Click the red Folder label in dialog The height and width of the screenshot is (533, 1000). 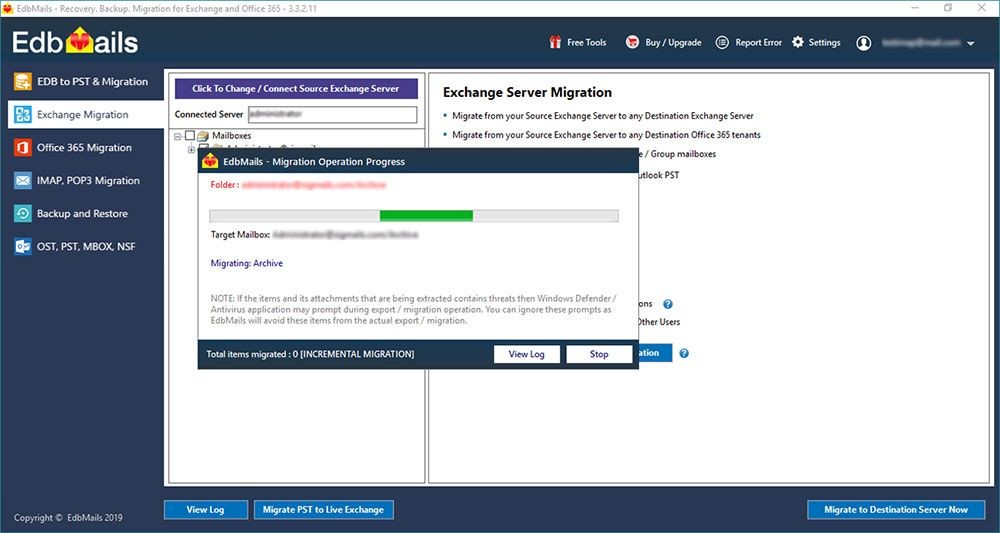pos(224,185)
